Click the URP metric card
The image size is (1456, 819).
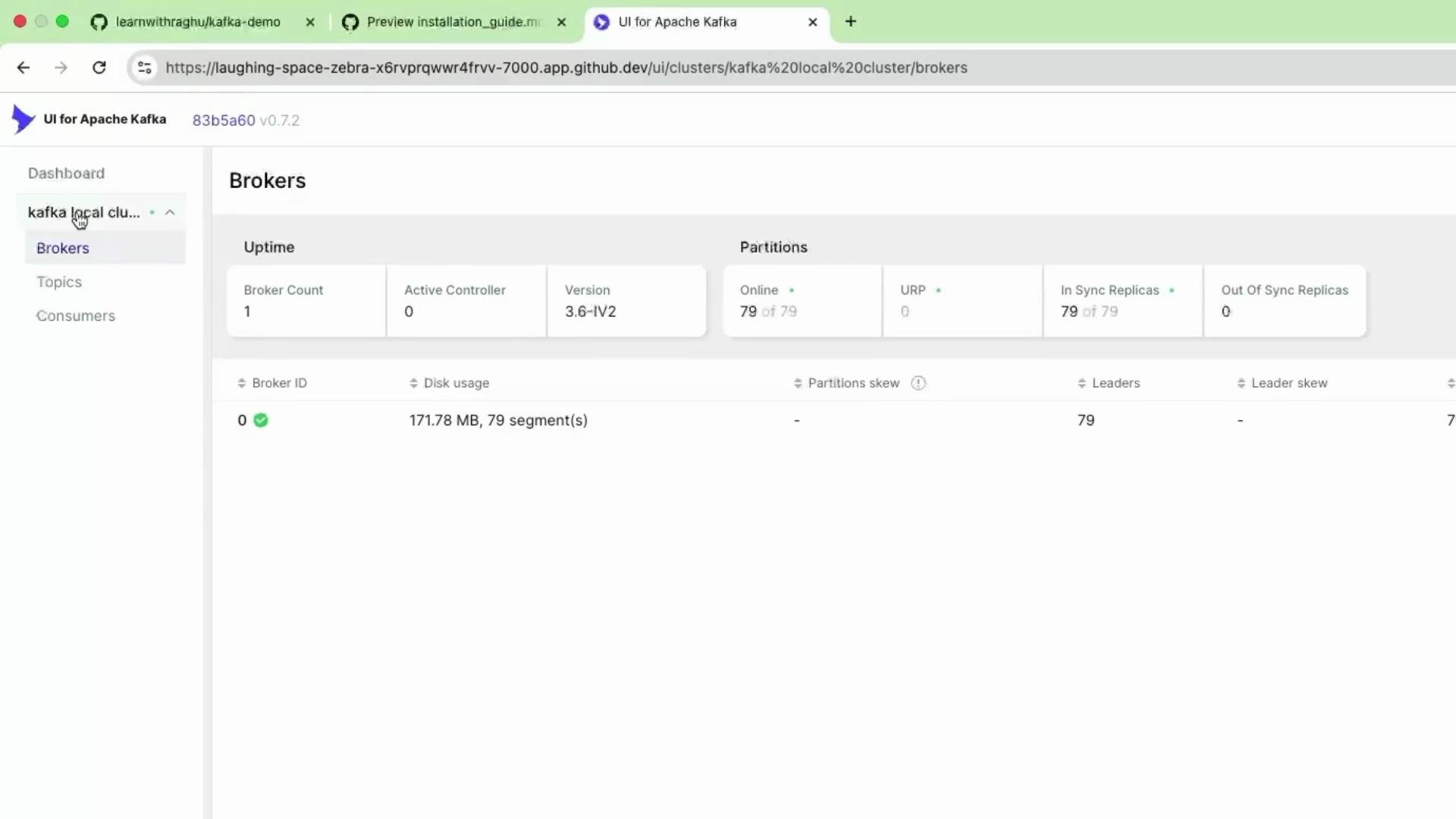(963, 300)
